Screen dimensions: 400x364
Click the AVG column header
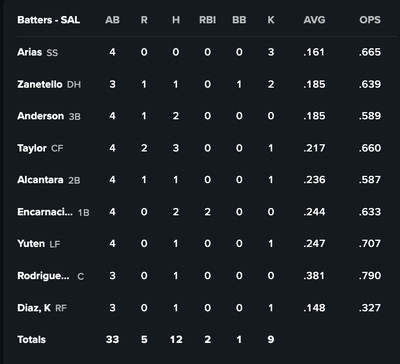tap(314, 20)
